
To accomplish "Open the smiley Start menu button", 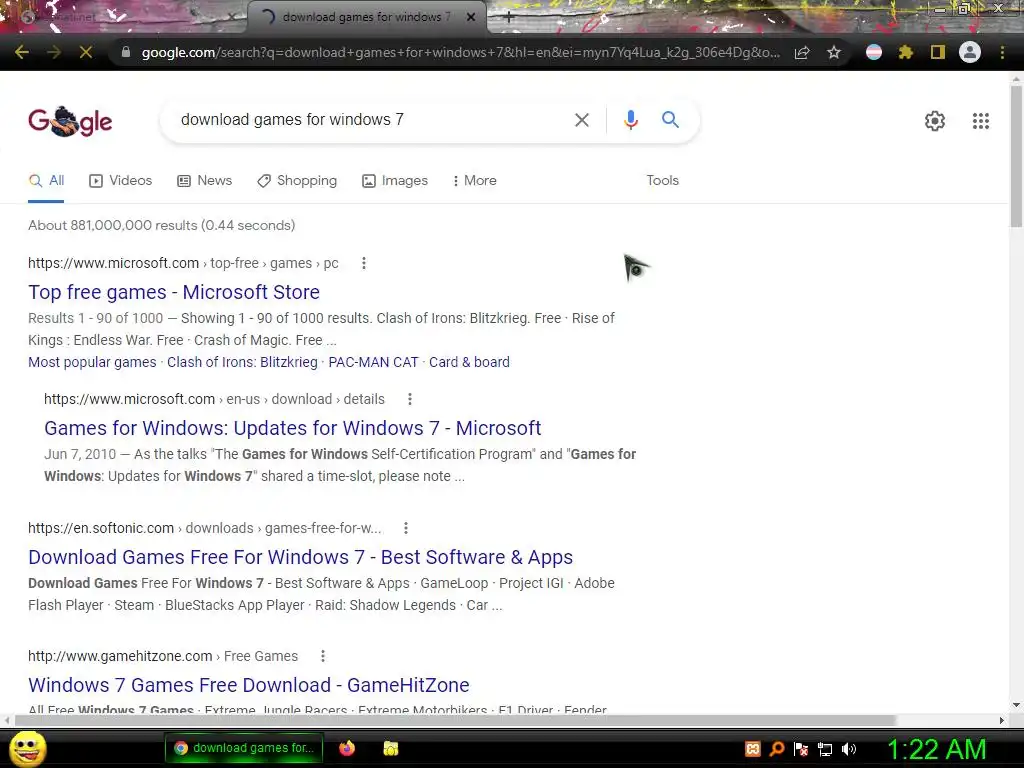I will tap(28, 748).
